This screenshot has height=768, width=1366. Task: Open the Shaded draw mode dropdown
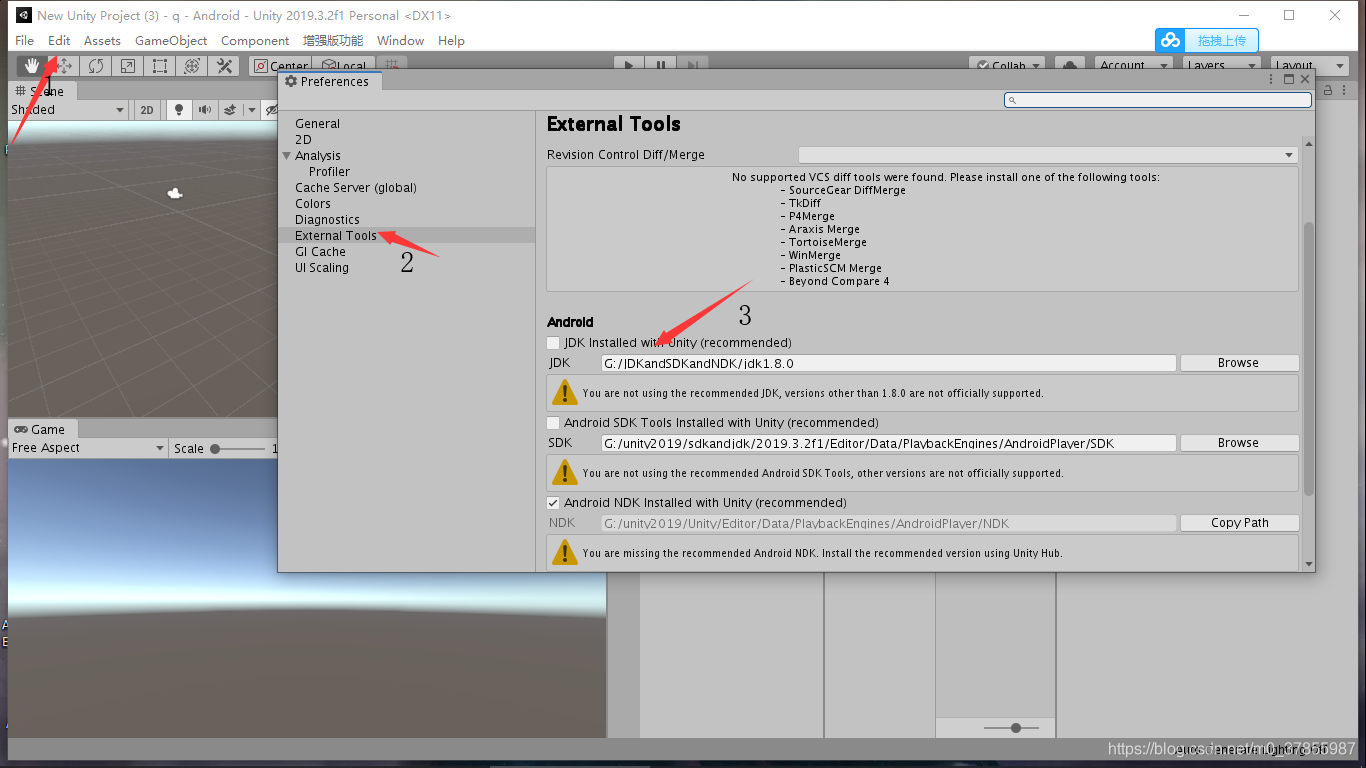point(65,110)
